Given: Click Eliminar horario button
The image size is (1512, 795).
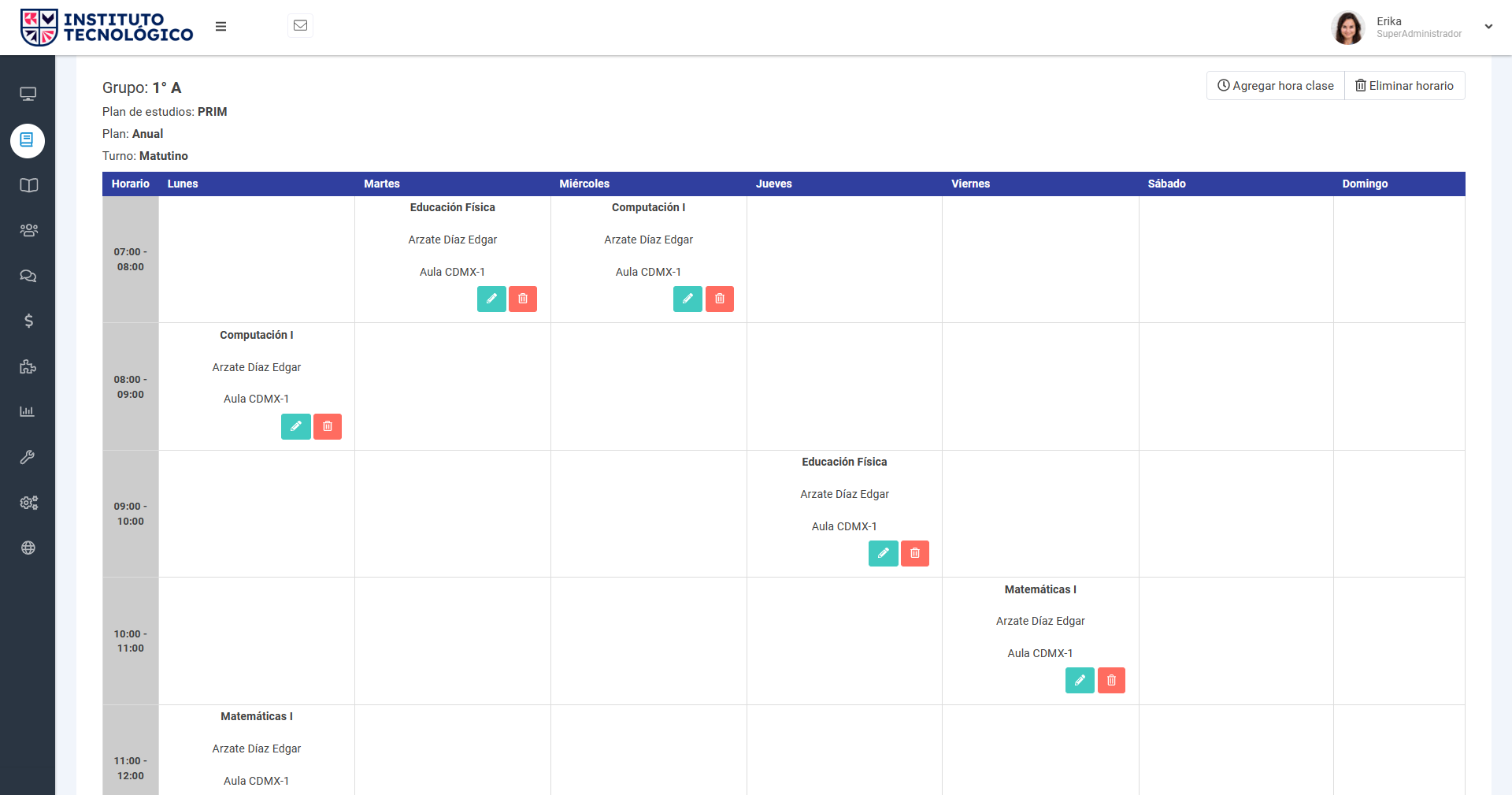Looking at the screenshot, I should point(1405,86).
